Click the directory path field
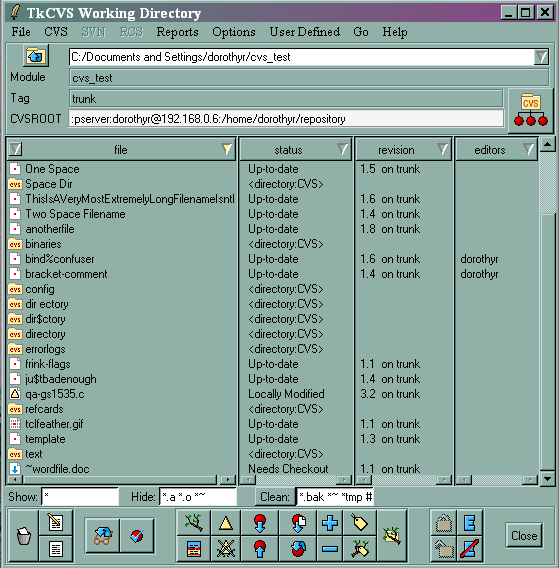Viewport: 559px width, 568px height. click(x=302, y=57)
